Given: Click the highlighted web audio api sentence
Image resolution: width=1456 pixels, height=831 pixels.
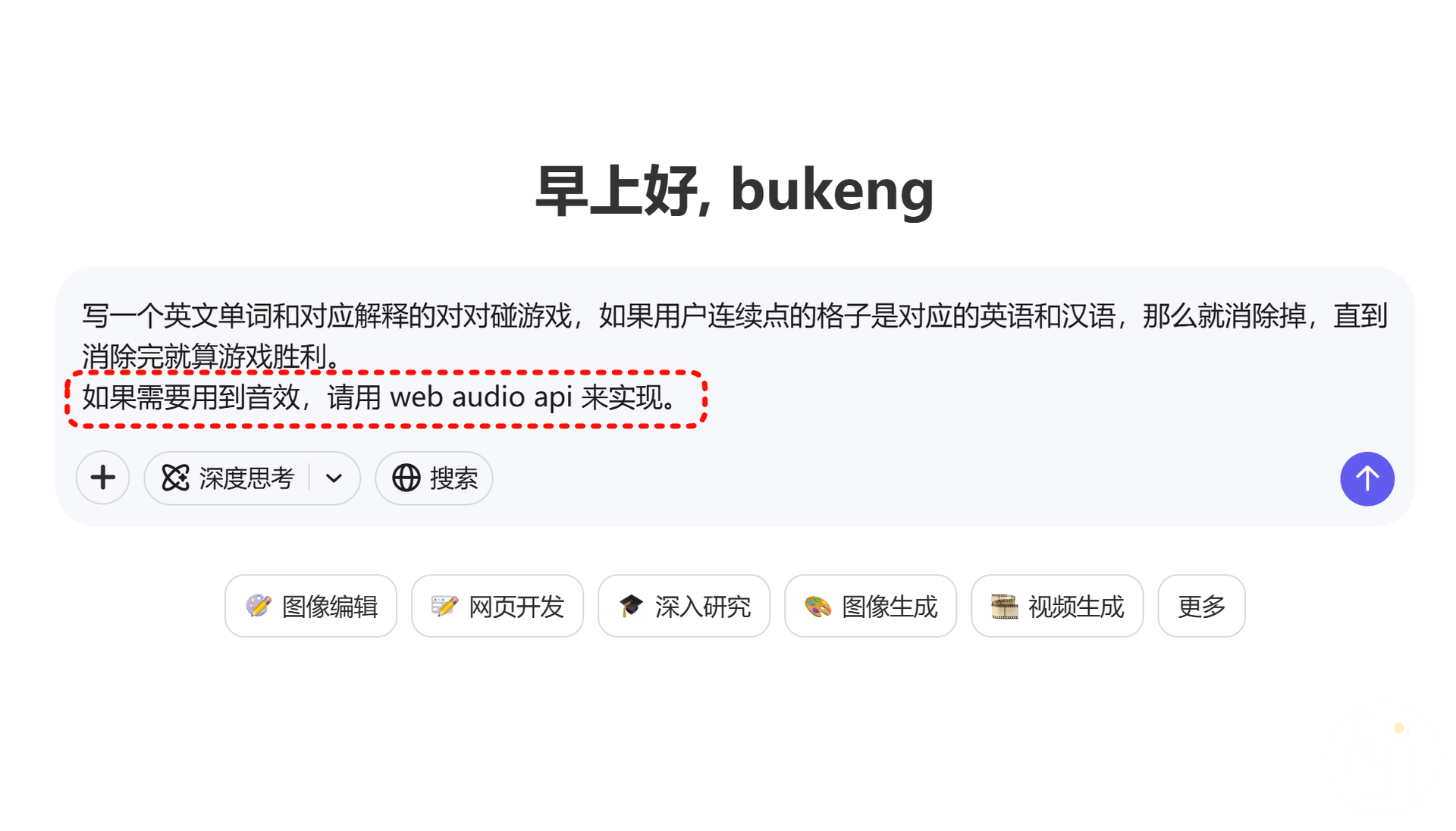Looking at the screenshot, I should coord(381,397).
